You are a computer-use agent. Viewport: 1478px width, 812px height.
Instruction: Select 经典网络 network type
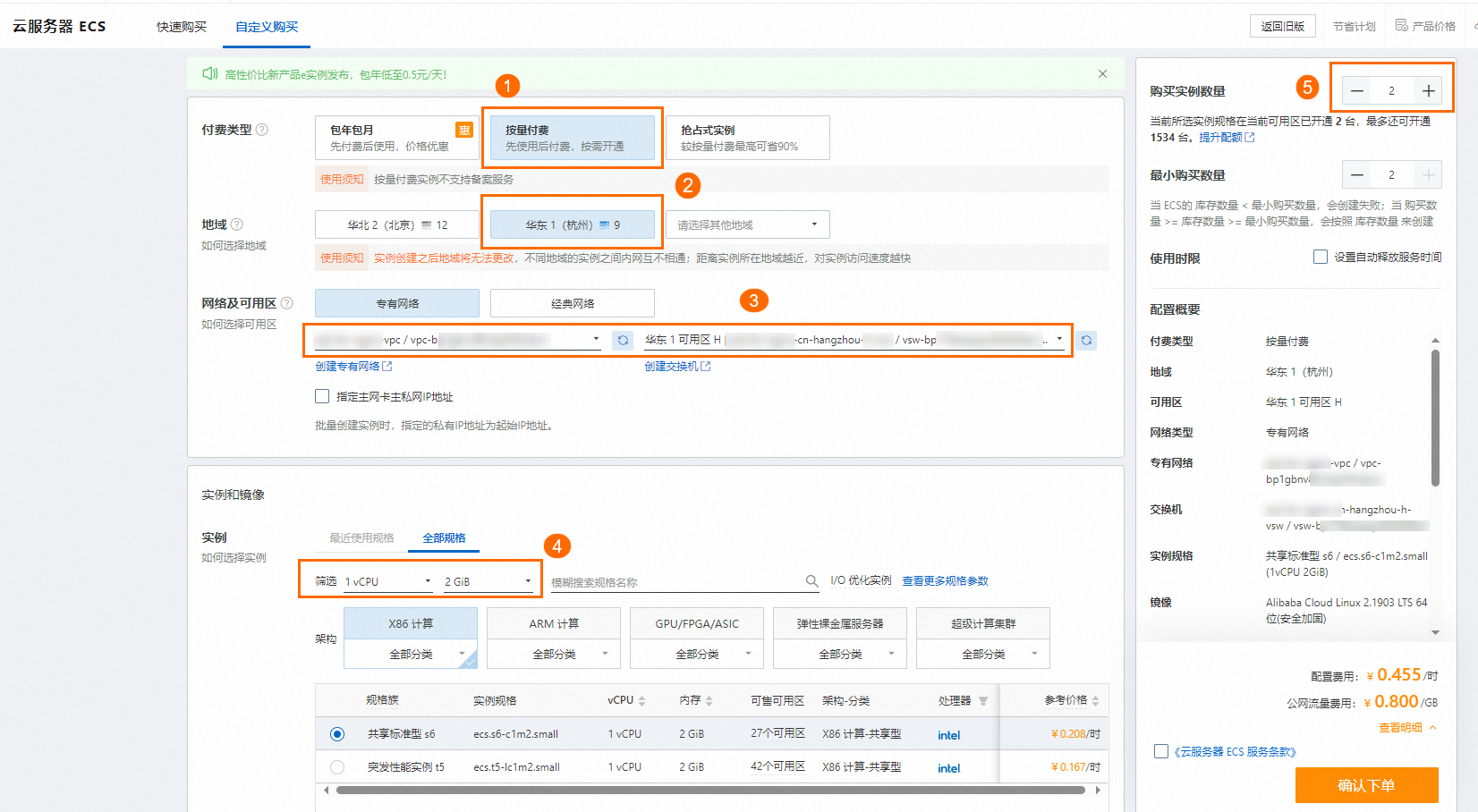(x=573, y=303)
